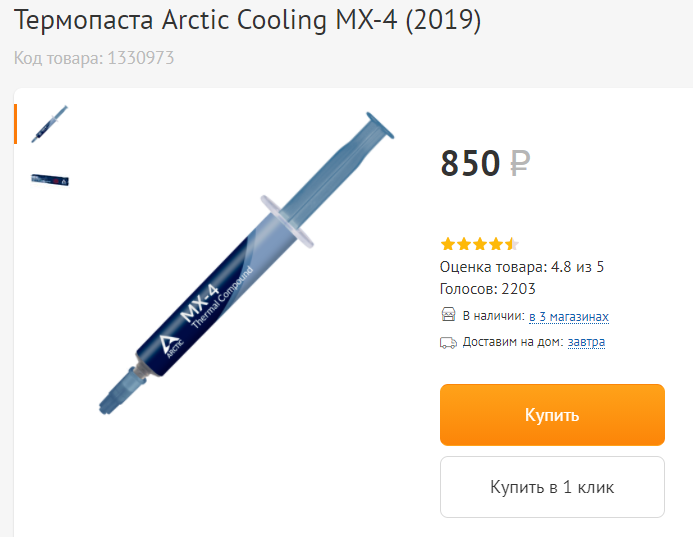
Task: Click the Купить в 1 клик button
Action: click(552, 487)
